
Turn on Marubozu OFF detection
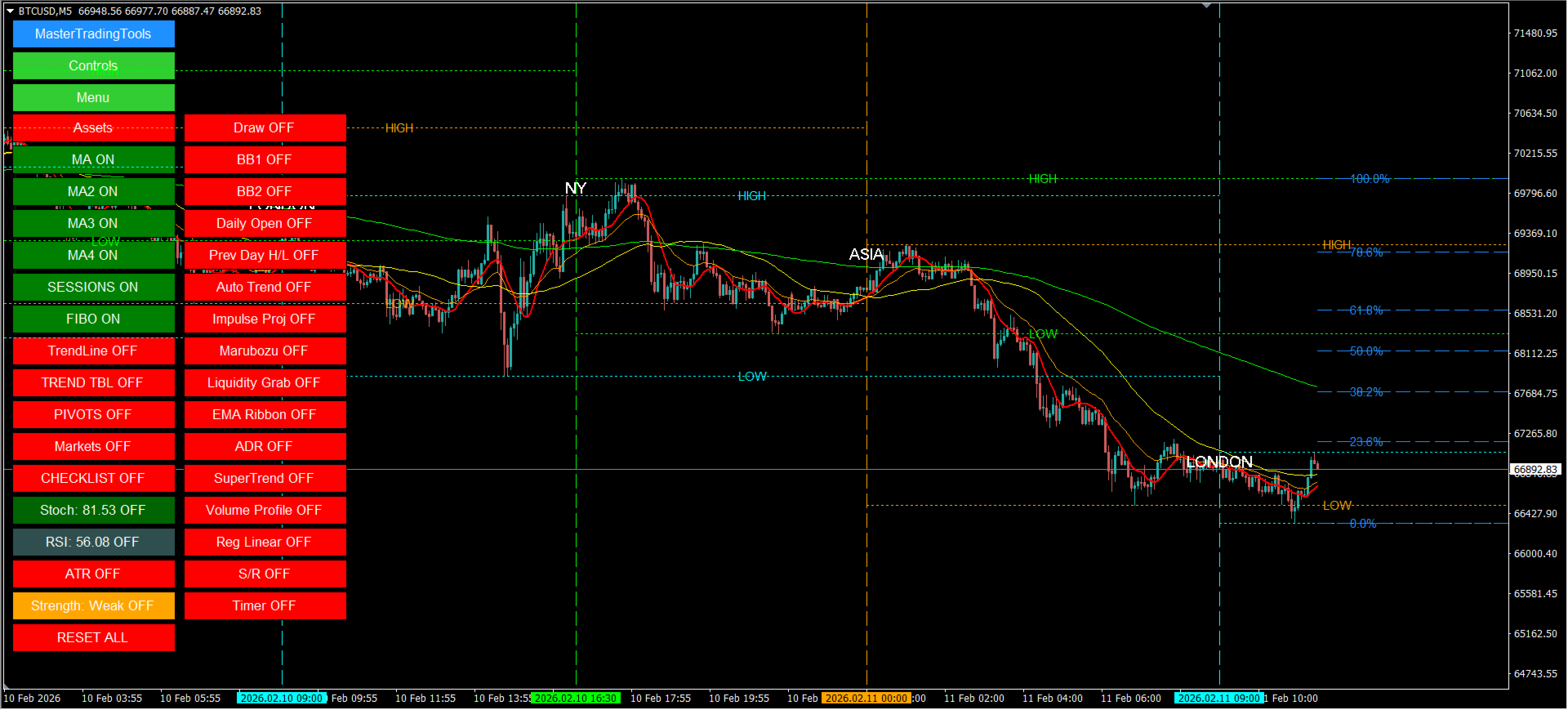[265, 351]
